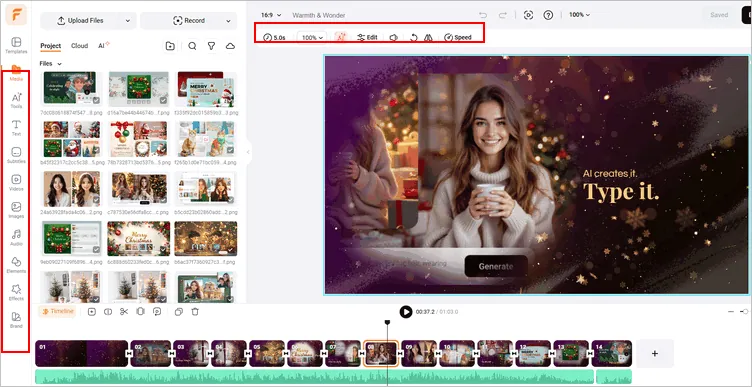
Task: Flip the clip with mirror icon
Action: click(x=428, y=37)
